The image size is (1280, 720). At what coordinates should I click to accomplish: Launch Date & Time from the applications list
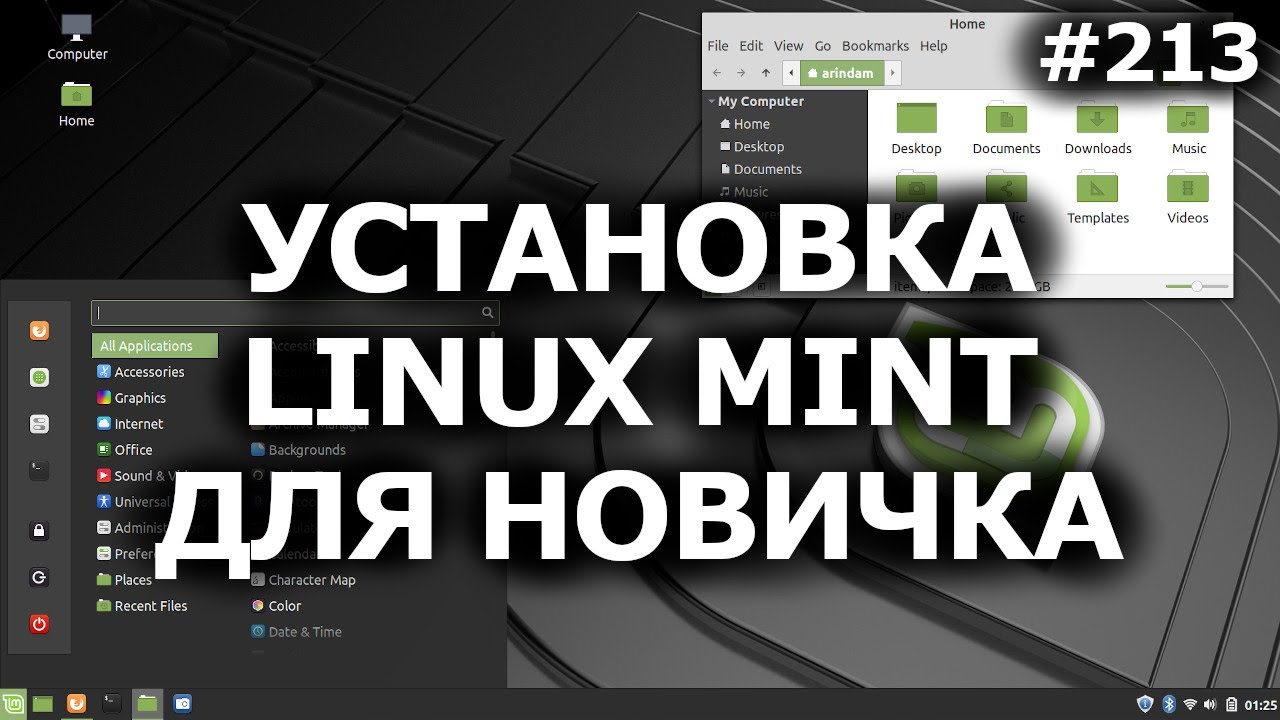click(x=296, y=631)
